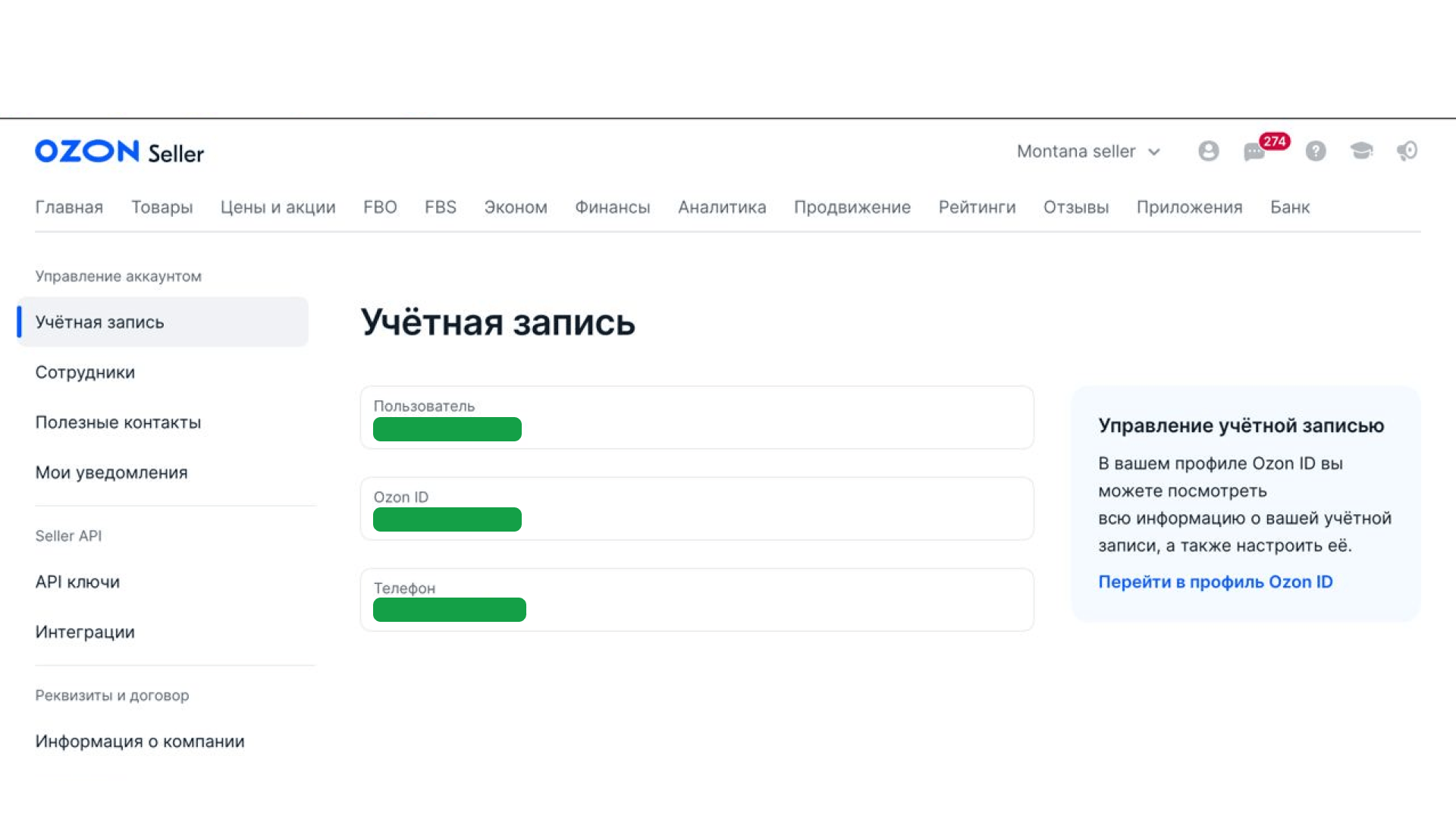Click Управление учётной записью heading
1456x819 pixels.
(x=1241, y=425)
